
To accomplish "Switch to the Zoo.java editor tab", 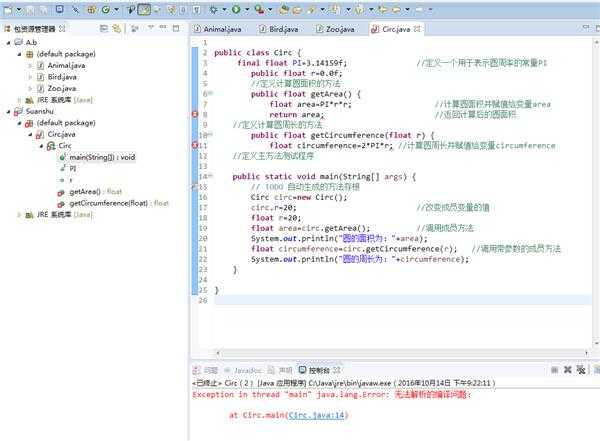I will [335, 31].
